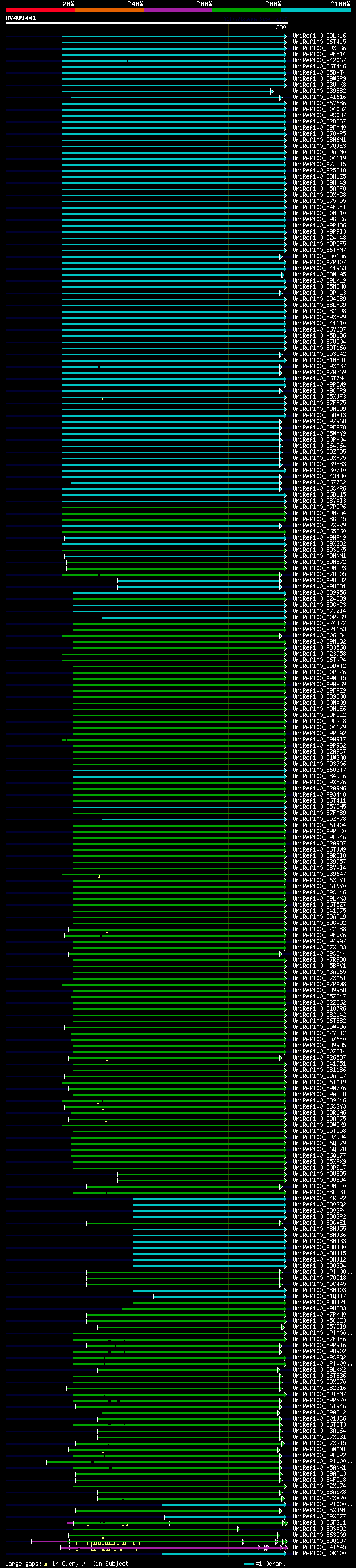Select hit UniRef100_B9SXD2
Screen dimensions: 356x1568
[319, 1529]
